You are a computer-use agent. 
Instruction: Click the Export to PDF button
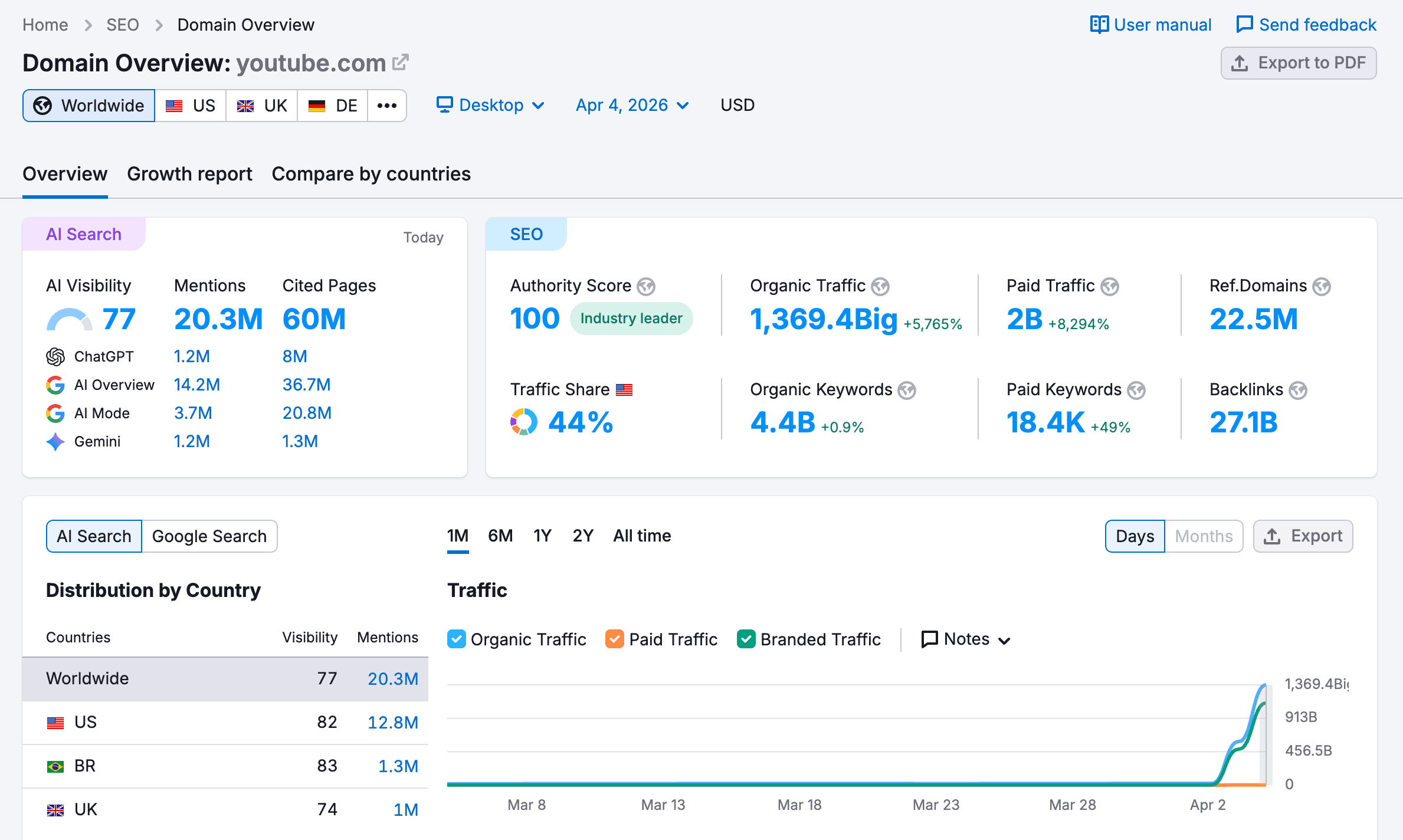pos(1299,63)
